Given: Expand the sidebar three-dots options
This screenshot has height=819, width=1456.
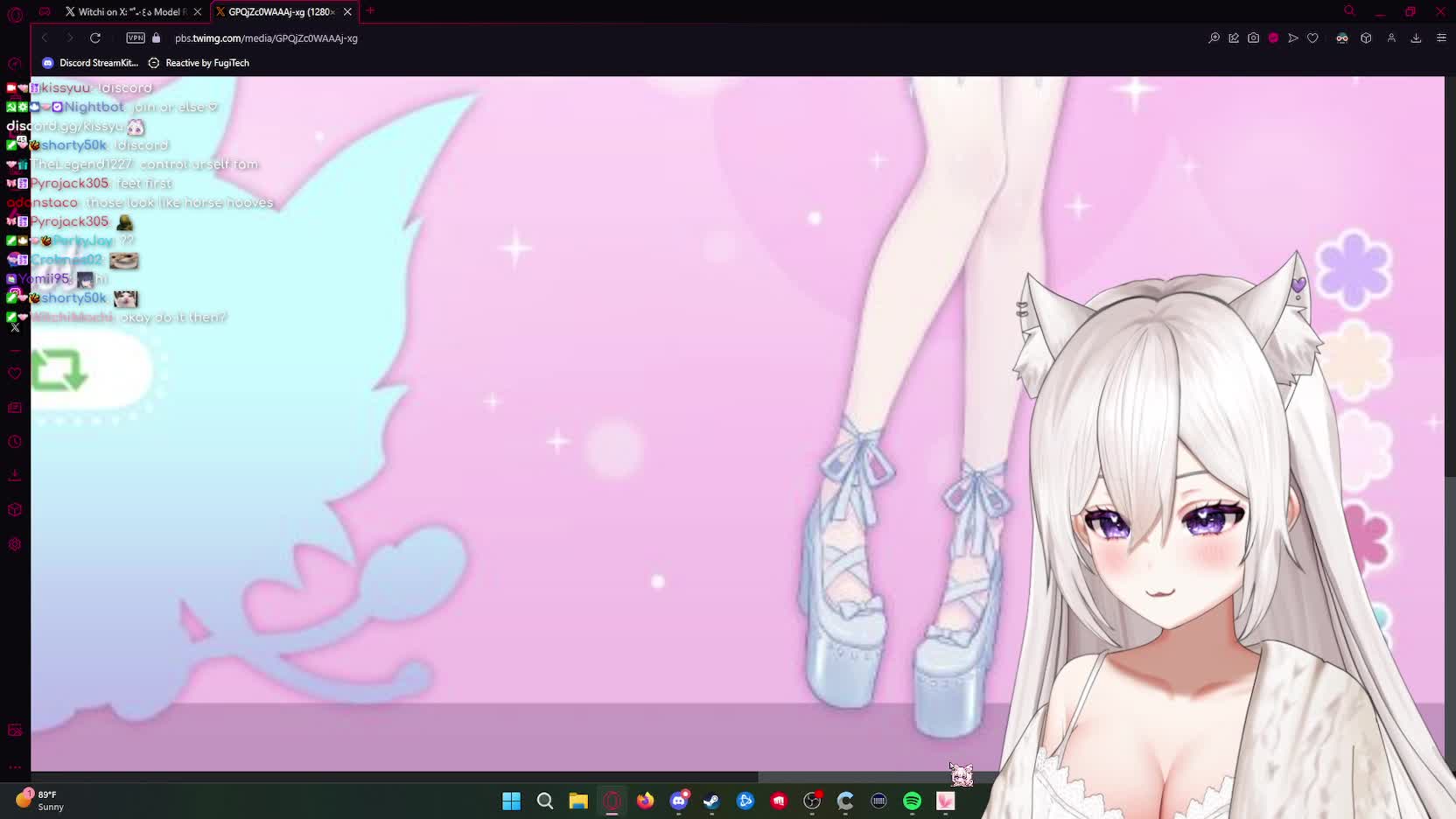Looking at the screenshot, I should [15, 767].
